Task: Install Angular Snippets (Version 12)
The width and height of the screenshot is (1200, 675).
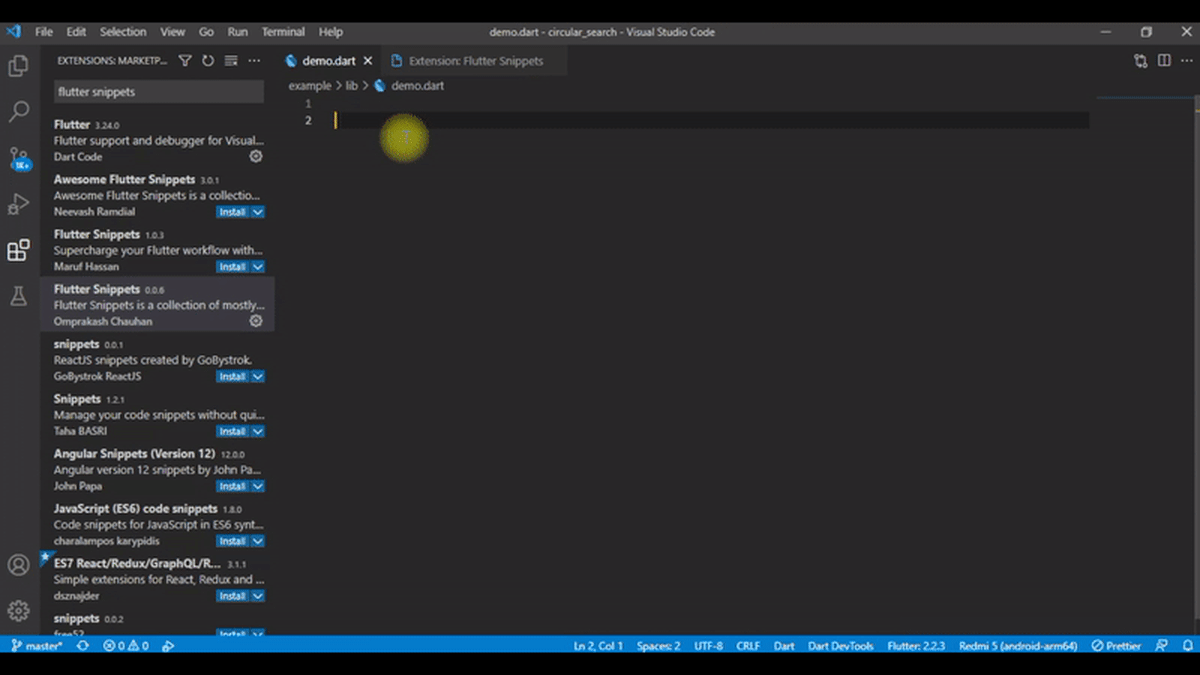Action: coord(233,486)
